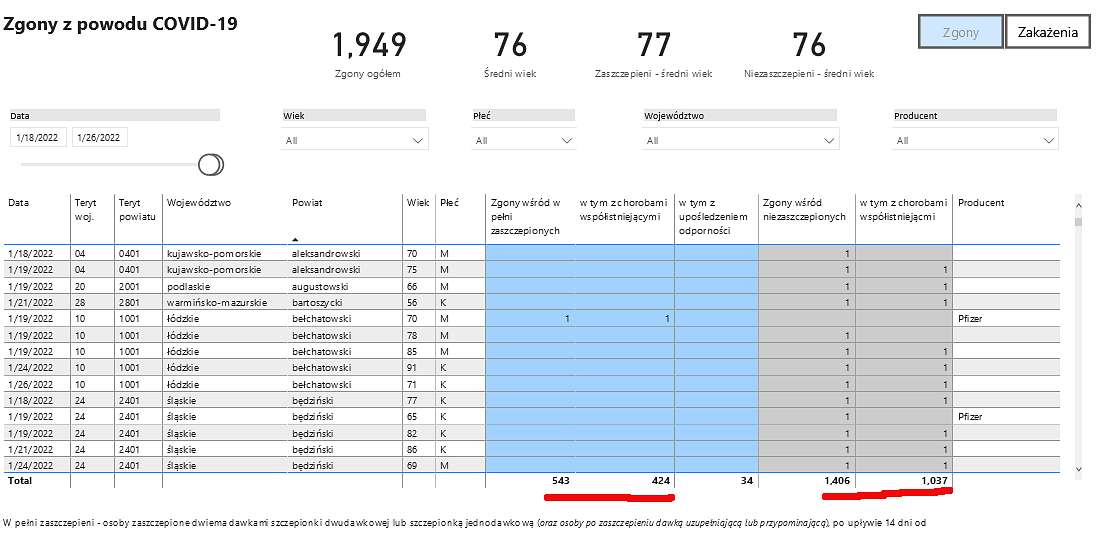Screen dimensions: 1098x533
Task: Sort by w tym z upośledzeniem odporności header
Action: (x=713, y=216)
